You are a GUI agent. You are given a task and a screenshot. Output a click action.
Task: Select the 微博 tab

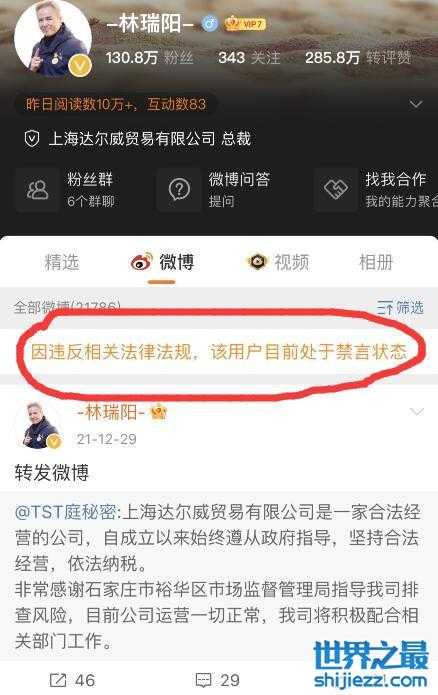tap(162, 262)
